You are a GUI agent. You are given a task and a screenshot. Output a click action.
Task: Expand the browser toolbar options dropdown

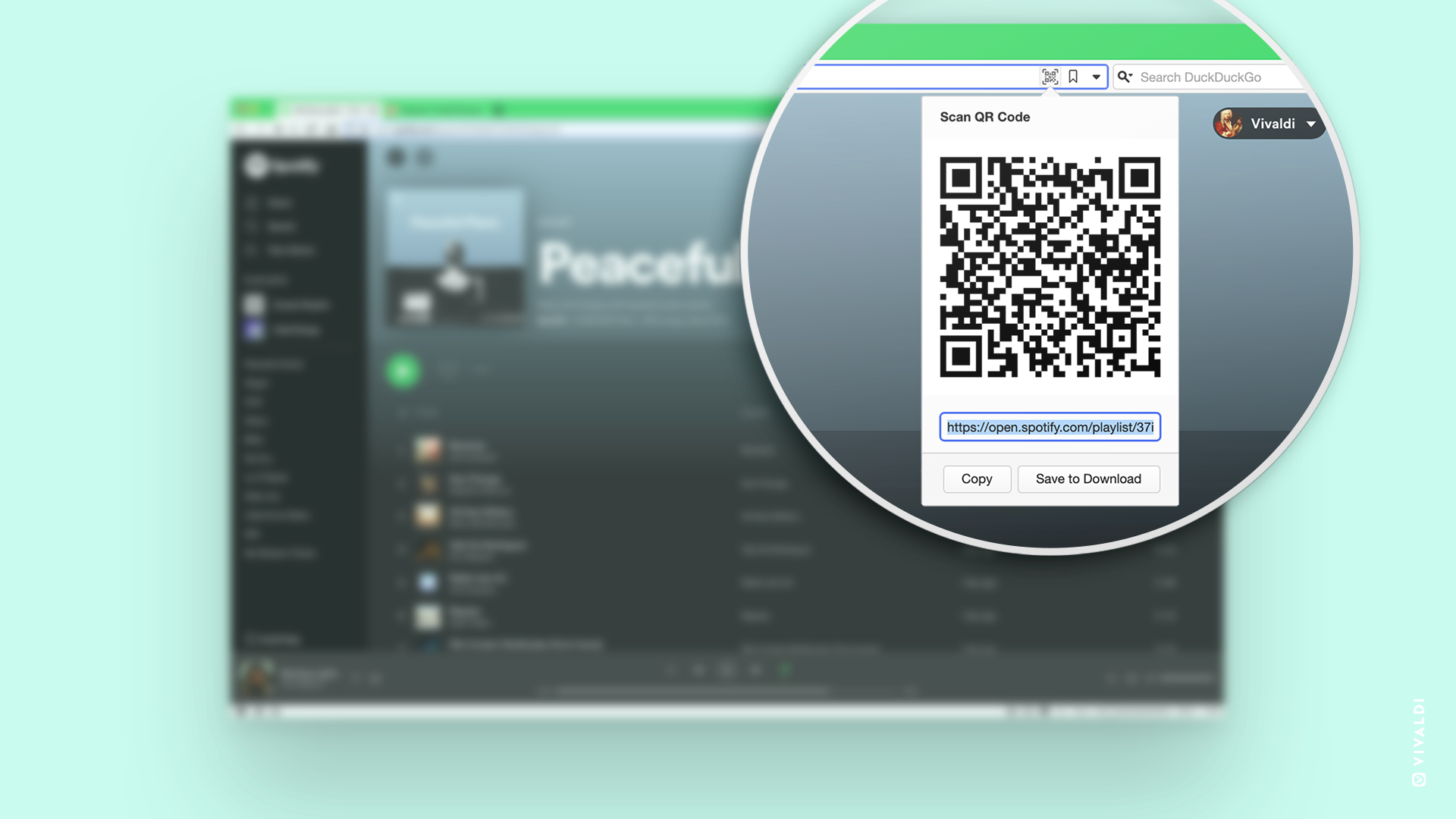tap(1095, 77)
